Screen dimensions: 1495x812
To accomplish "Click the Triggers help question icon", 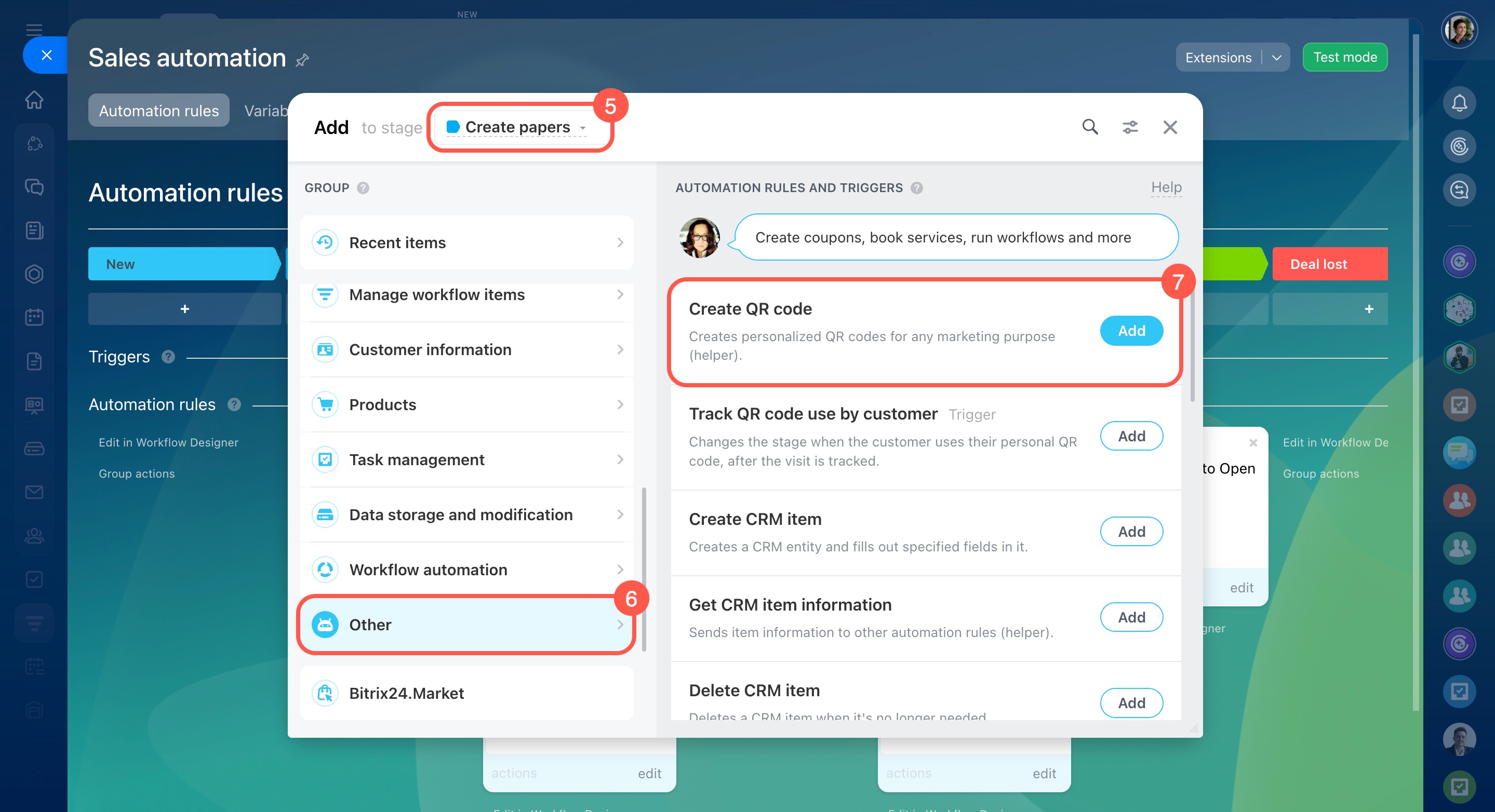I will (168, 356).
